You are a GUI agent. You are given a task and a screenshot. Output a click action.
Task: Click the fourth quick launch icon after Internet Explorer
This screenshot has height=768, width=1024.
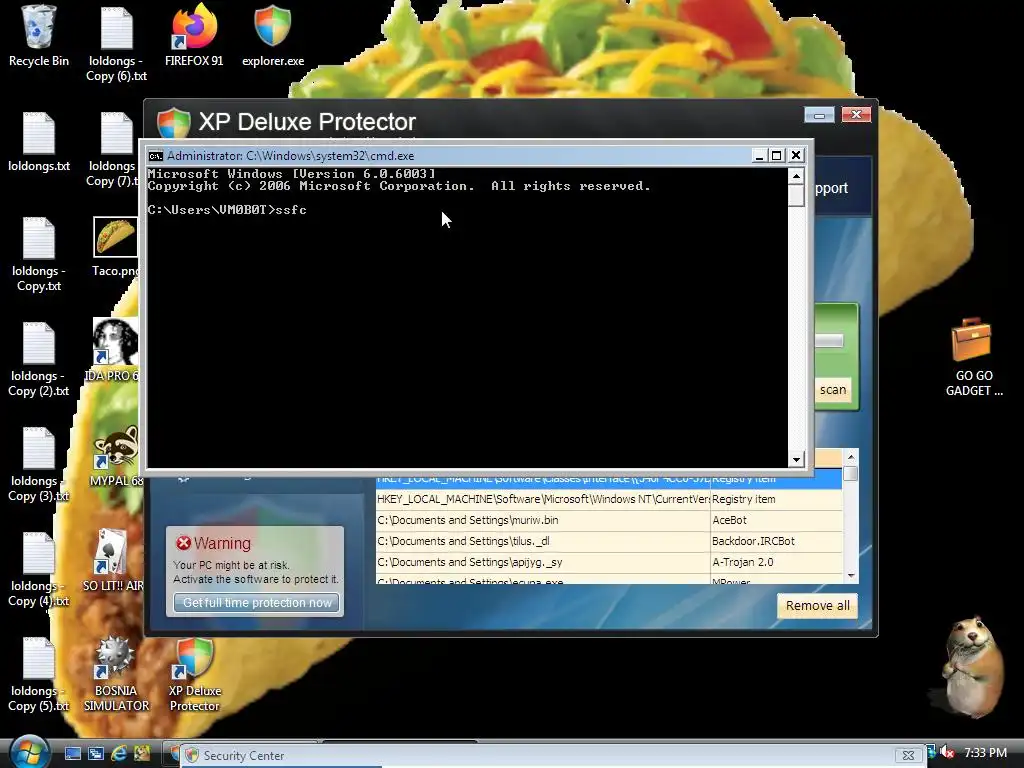click(x=142, y=754)
